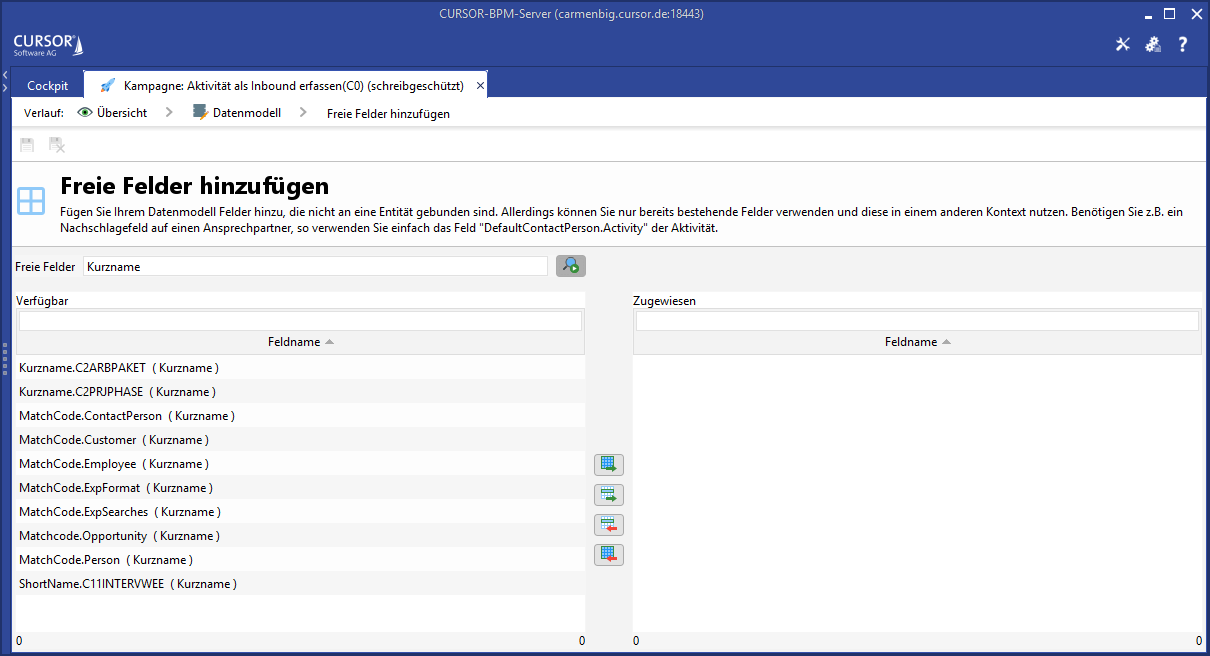Click the Freie Felder search input field
1210x656 pixels.
click(315, 267)
